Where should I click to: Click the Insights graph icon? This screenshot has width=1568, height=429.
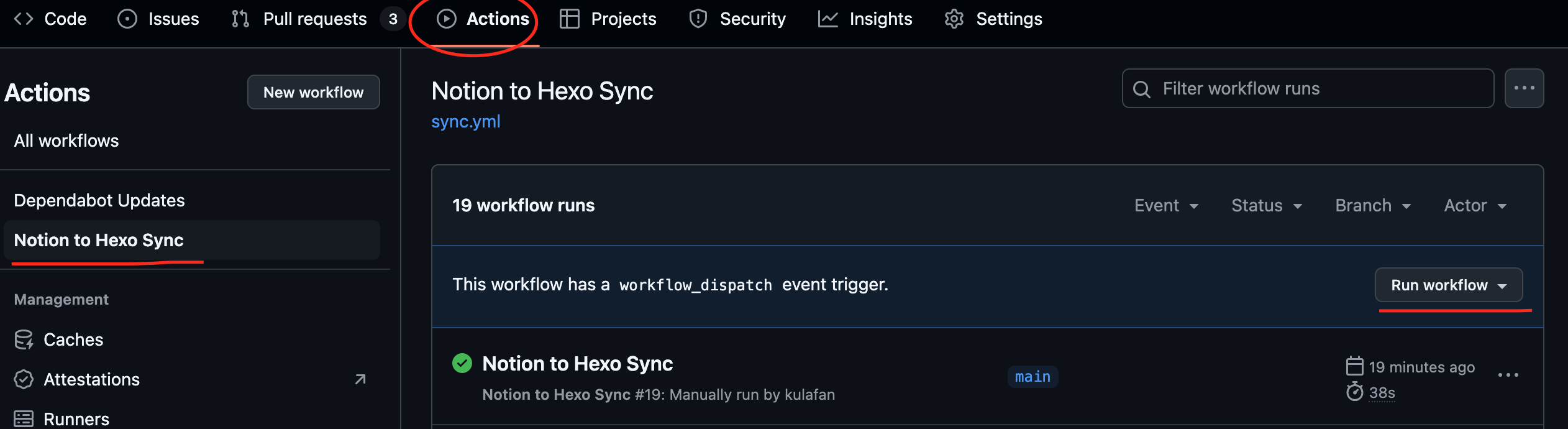click(828, 19)
